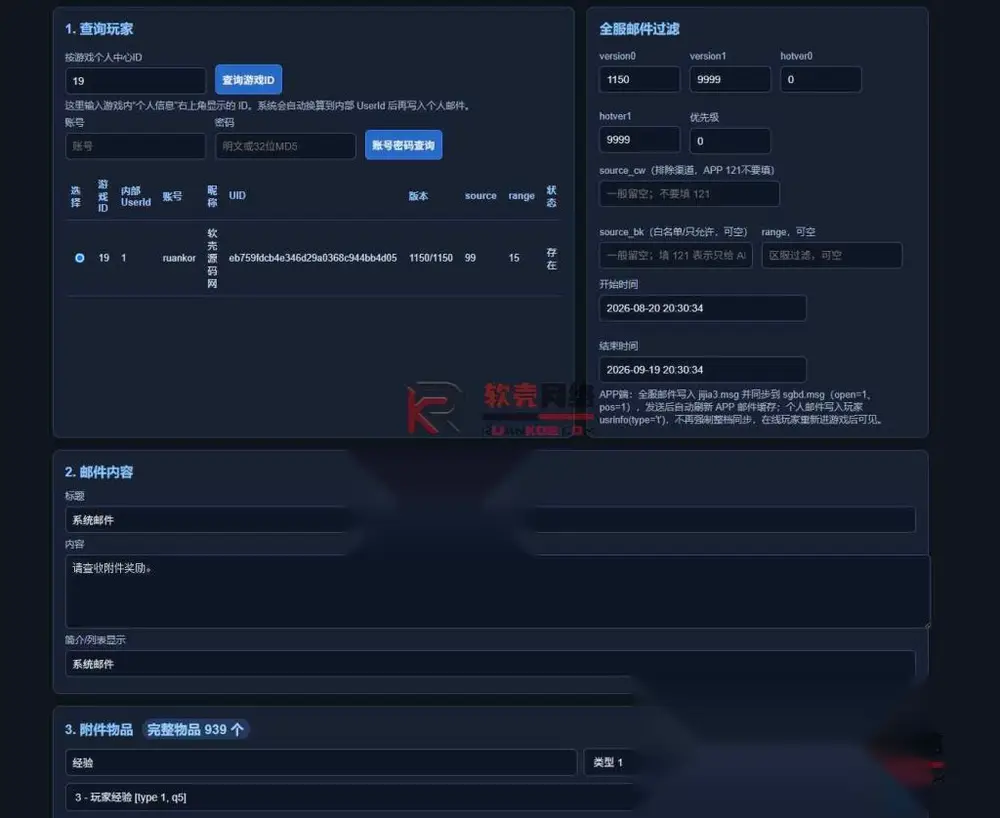This screenshot has width=1000, height=818.
Task: Click the range 区服过滤 field
Action: pyautogui.click(x=832, y=255)
